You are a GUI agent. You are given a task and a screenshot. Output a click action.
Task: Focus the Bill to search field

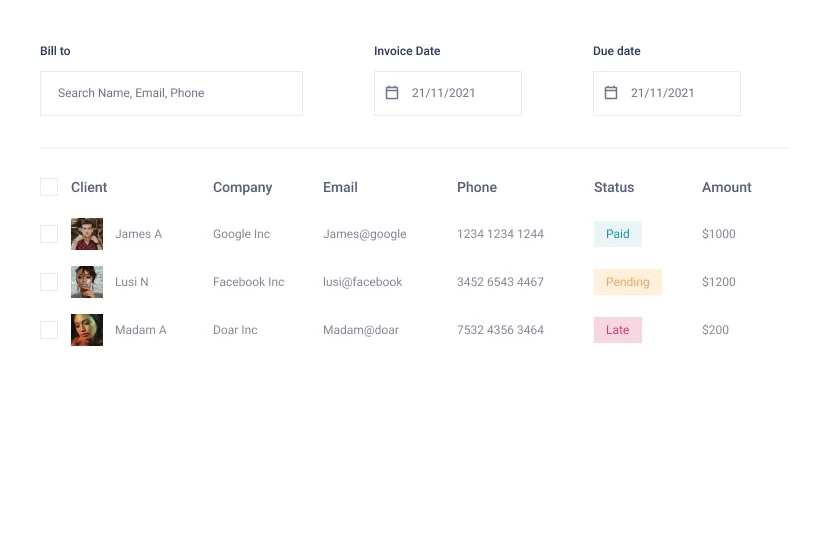click(171, 93)
